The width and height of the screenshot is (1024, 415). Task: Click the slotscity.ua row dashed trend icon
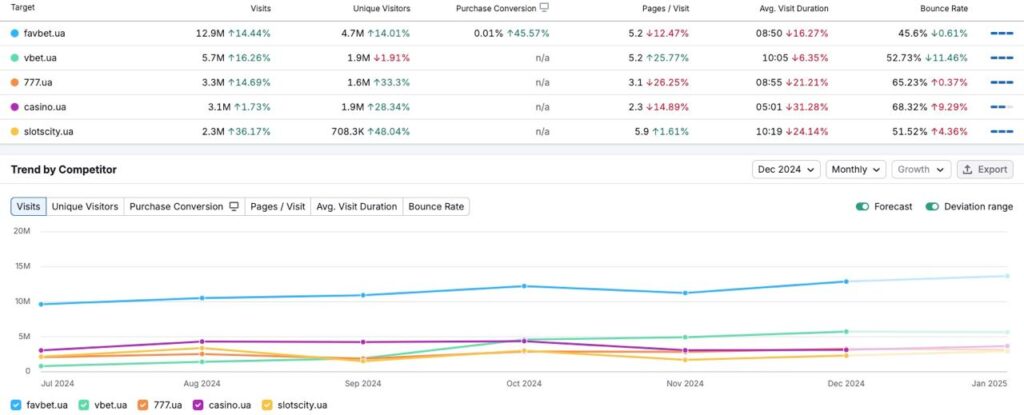[1001, 132]
